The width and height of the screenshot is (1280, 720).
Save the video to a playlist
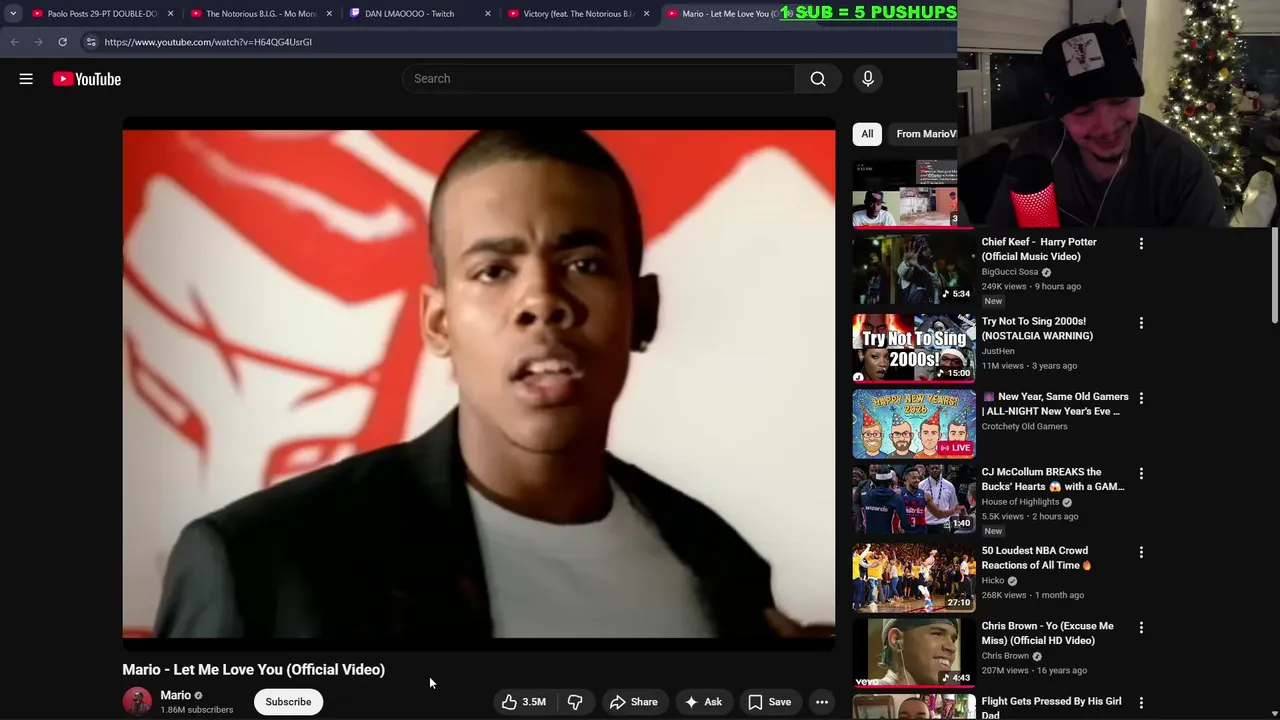click(770, 702)
